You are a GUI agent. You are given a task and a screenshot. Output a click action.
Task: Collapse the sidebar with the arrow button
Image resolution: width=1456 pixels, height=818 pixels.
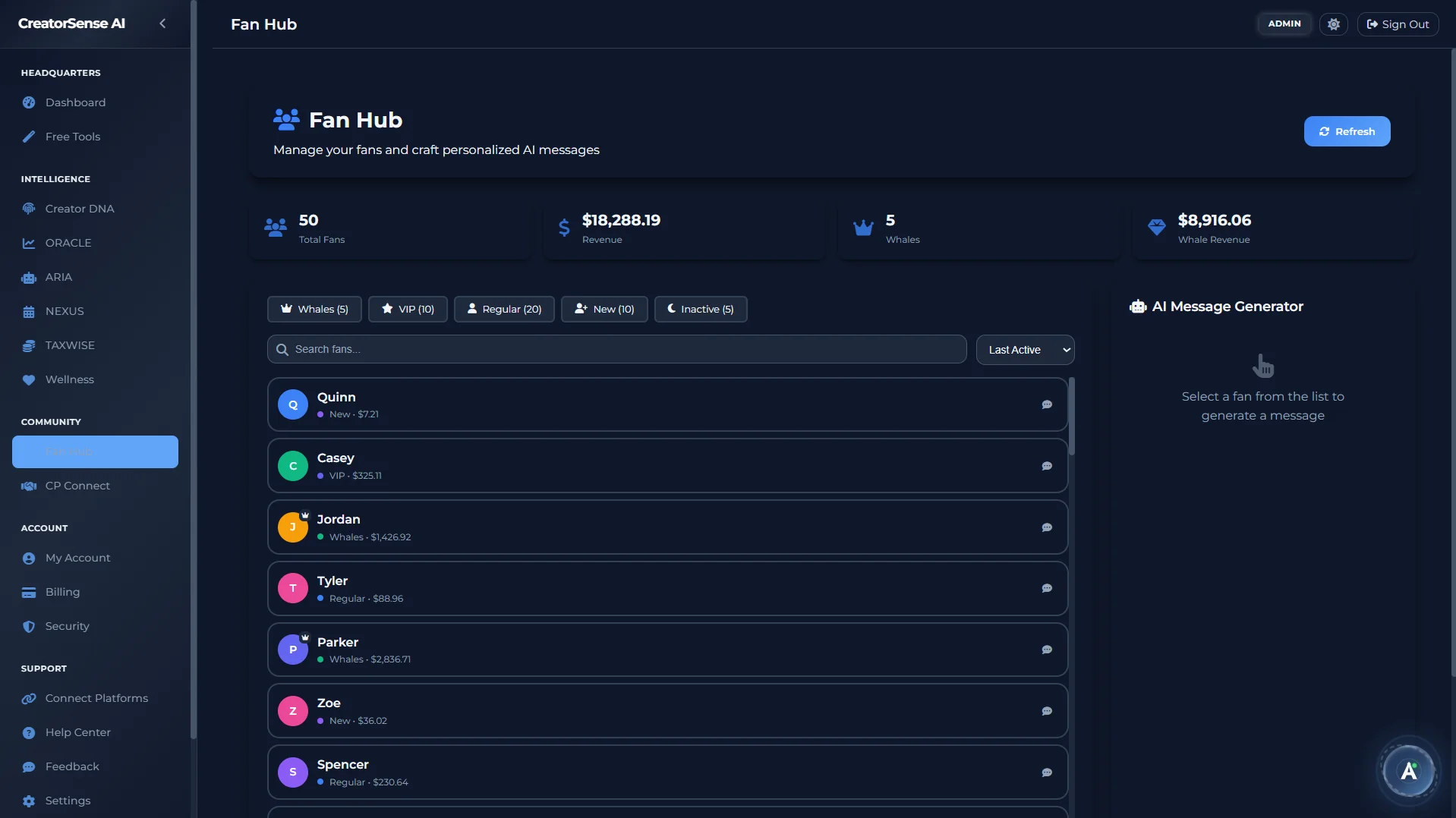point(162,24)
